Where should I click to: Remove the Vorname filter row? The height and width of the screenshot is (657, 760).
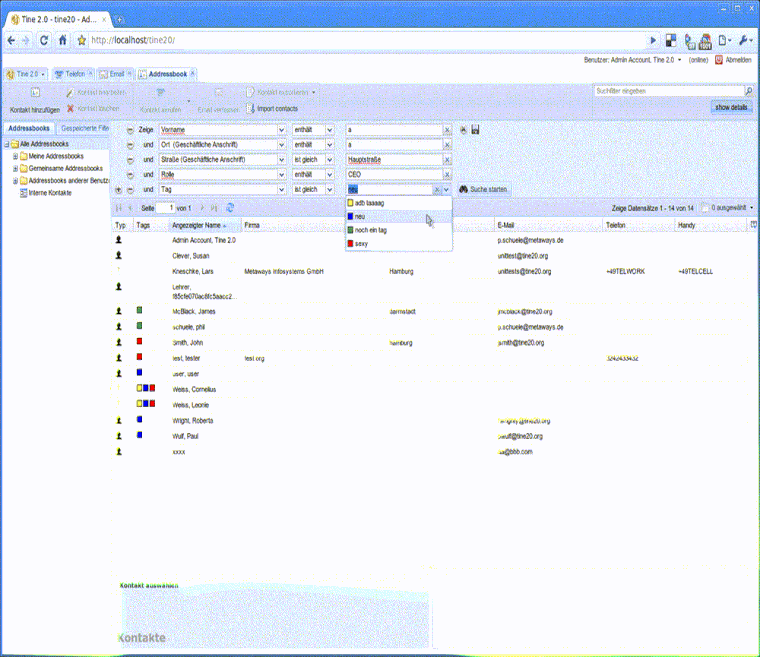130,130
